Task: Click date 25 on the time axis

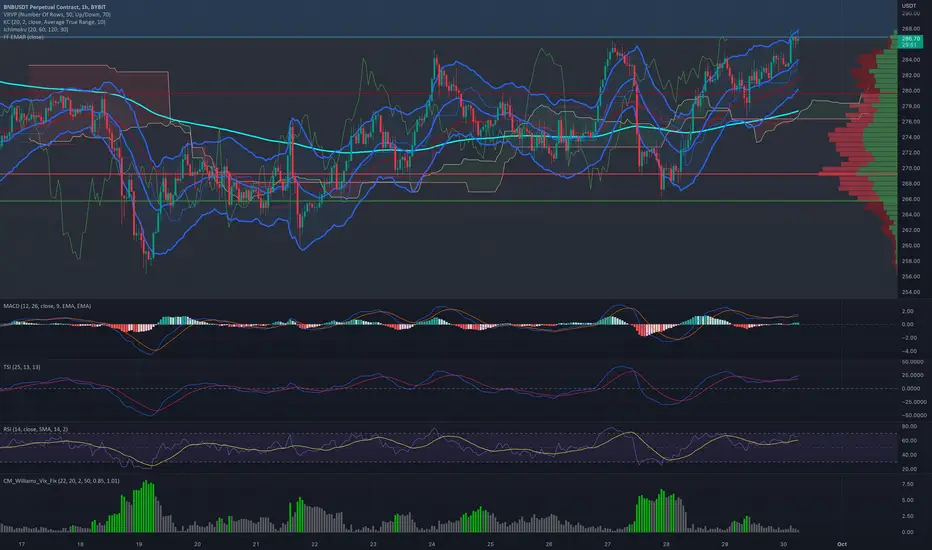Action: click(x=490, y=544)
